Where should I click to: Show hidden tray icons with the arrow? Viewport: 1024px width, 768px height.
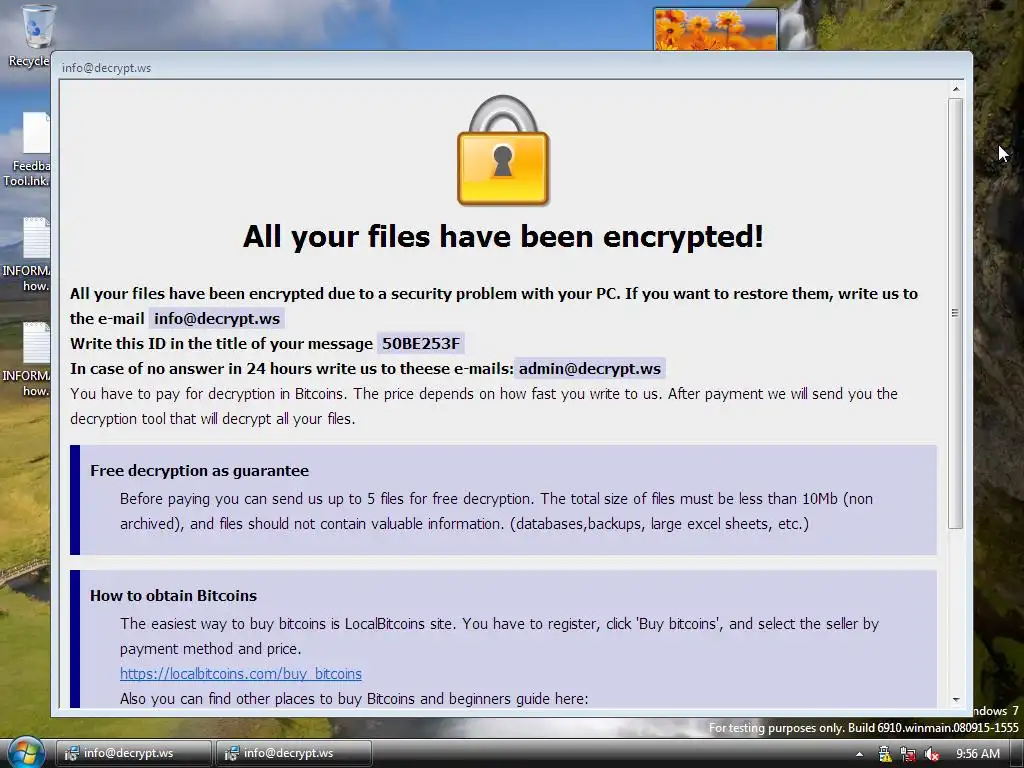coord(859,754)
